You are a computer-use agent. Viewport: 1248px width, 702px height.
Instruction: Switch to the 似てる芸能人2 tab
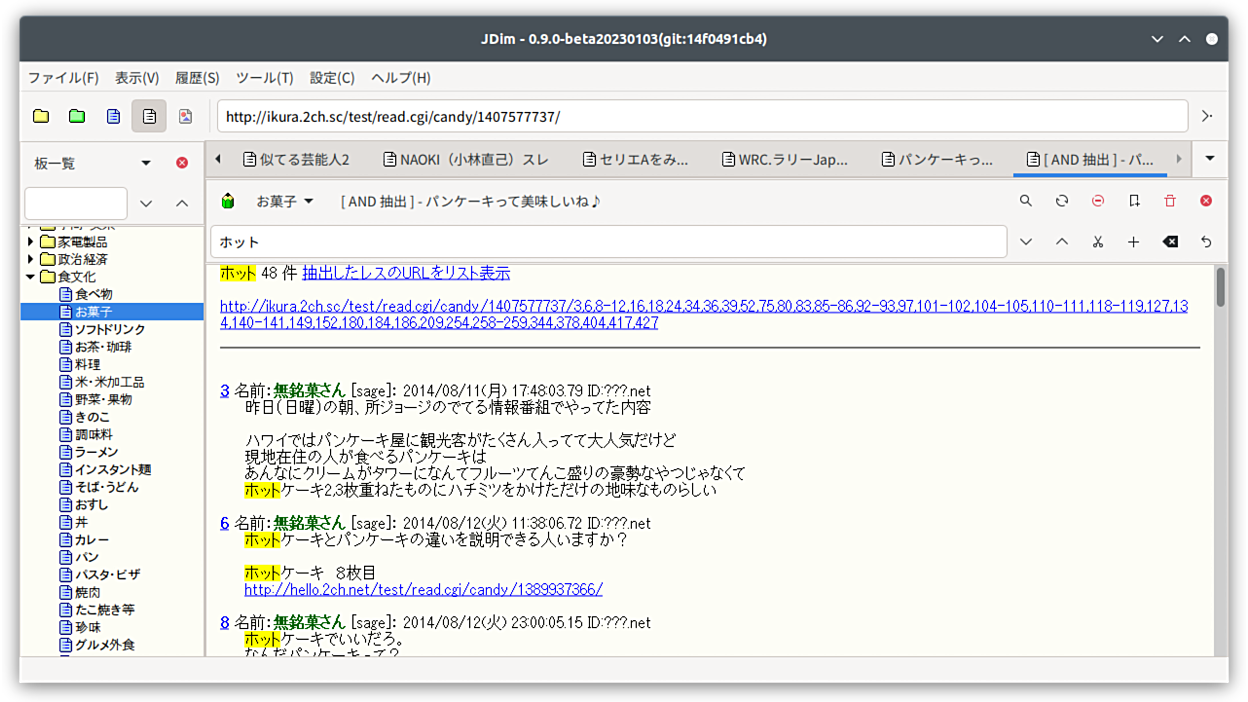pos(295,159)
